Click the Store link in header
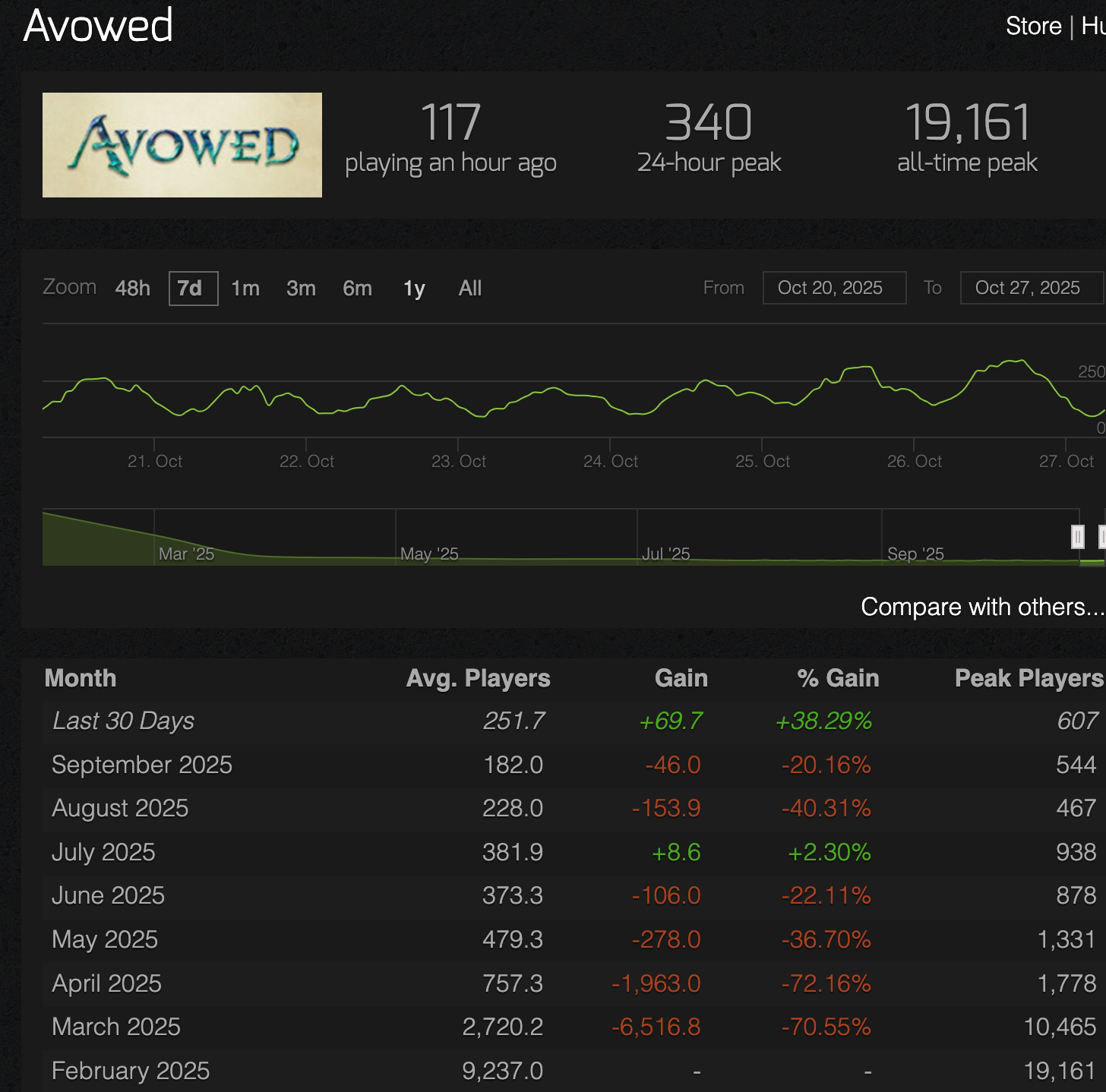1106x1092 pixels. pos(1033,26)
